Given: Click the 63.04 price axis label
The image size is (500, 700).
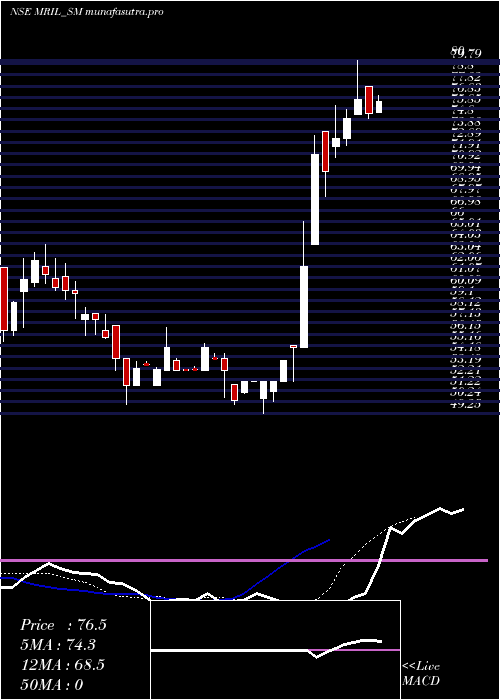Looking at the screenshot, I should (466, 246).
